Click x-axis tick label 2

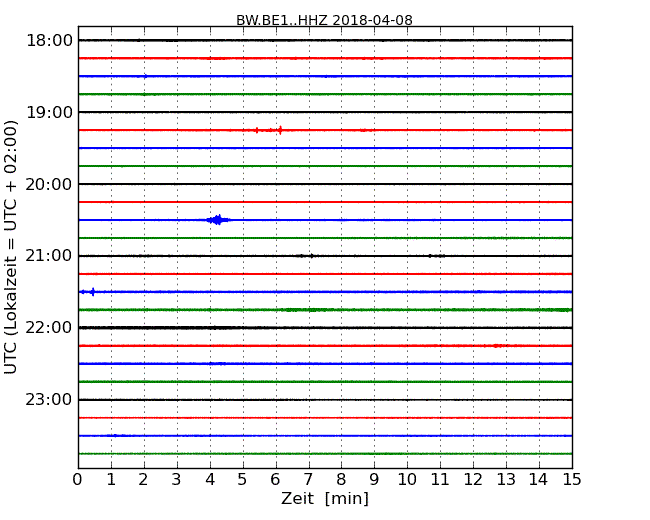(x=143, y=480)
